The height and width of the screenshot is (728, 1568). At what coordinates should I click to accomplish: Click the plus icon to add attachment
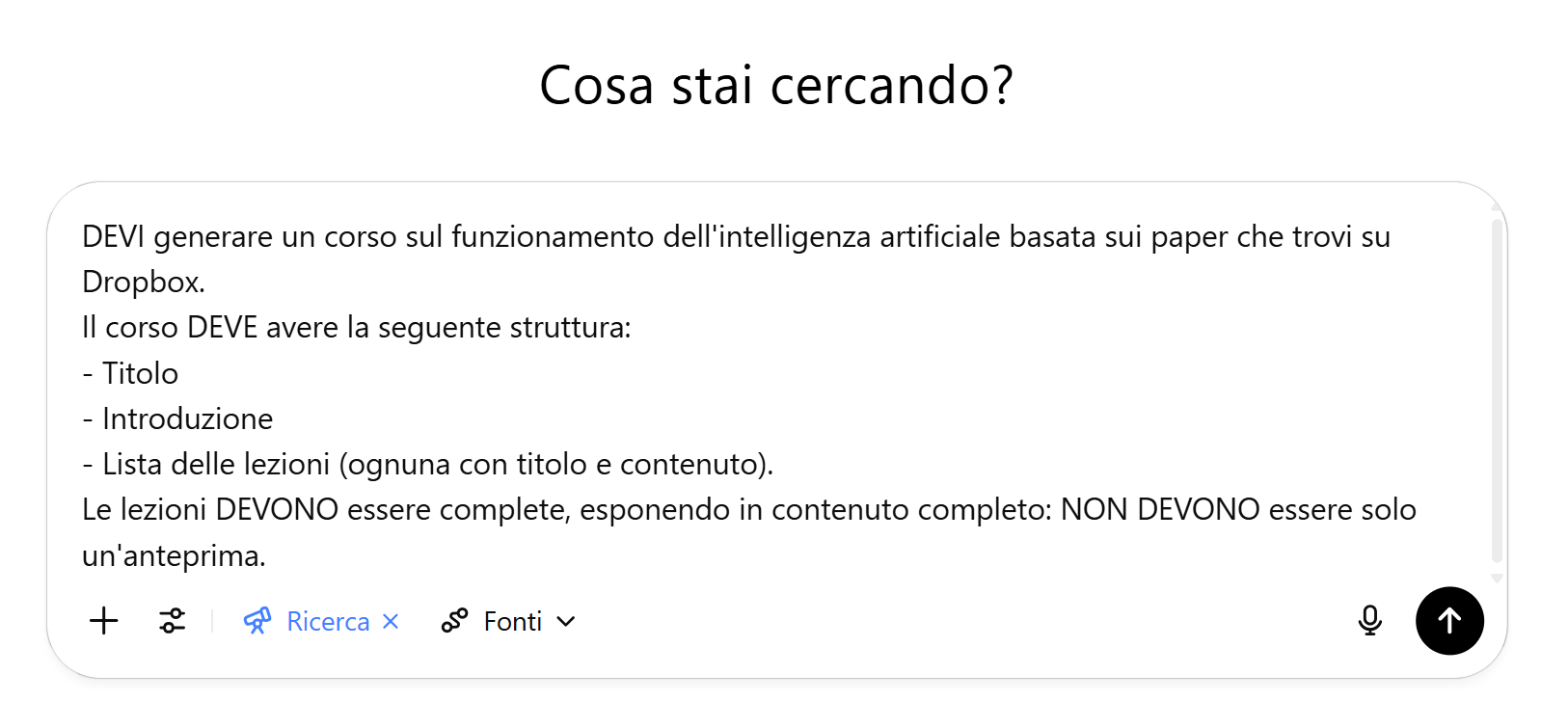point(103,621)
